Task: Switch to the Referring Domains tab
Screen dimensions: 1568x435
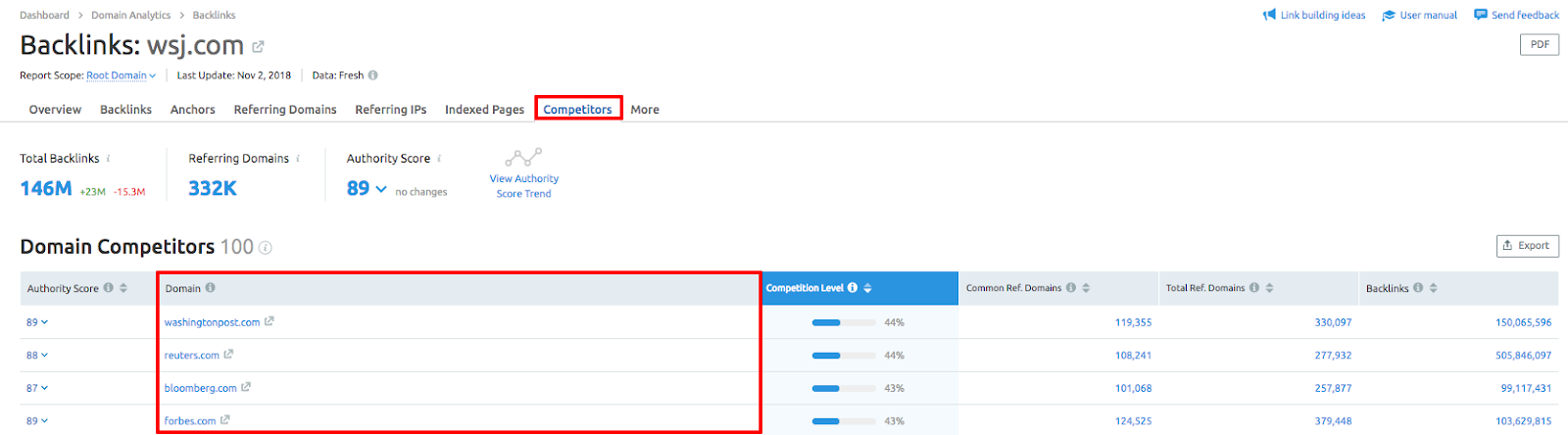Action: click(x=284, y=110)
